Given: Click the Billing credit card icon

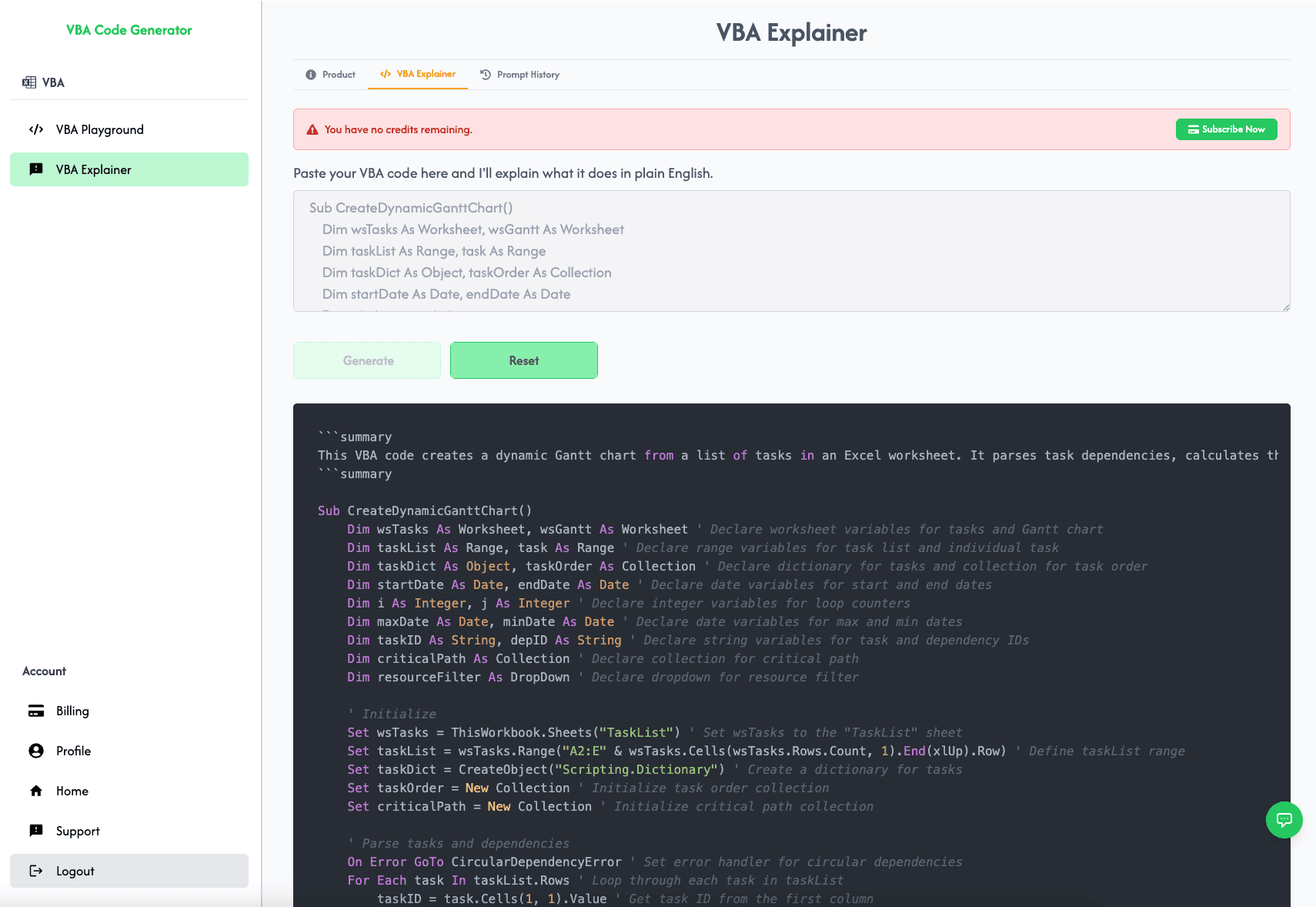Looking at the screenshot, I should click(36, 711).
